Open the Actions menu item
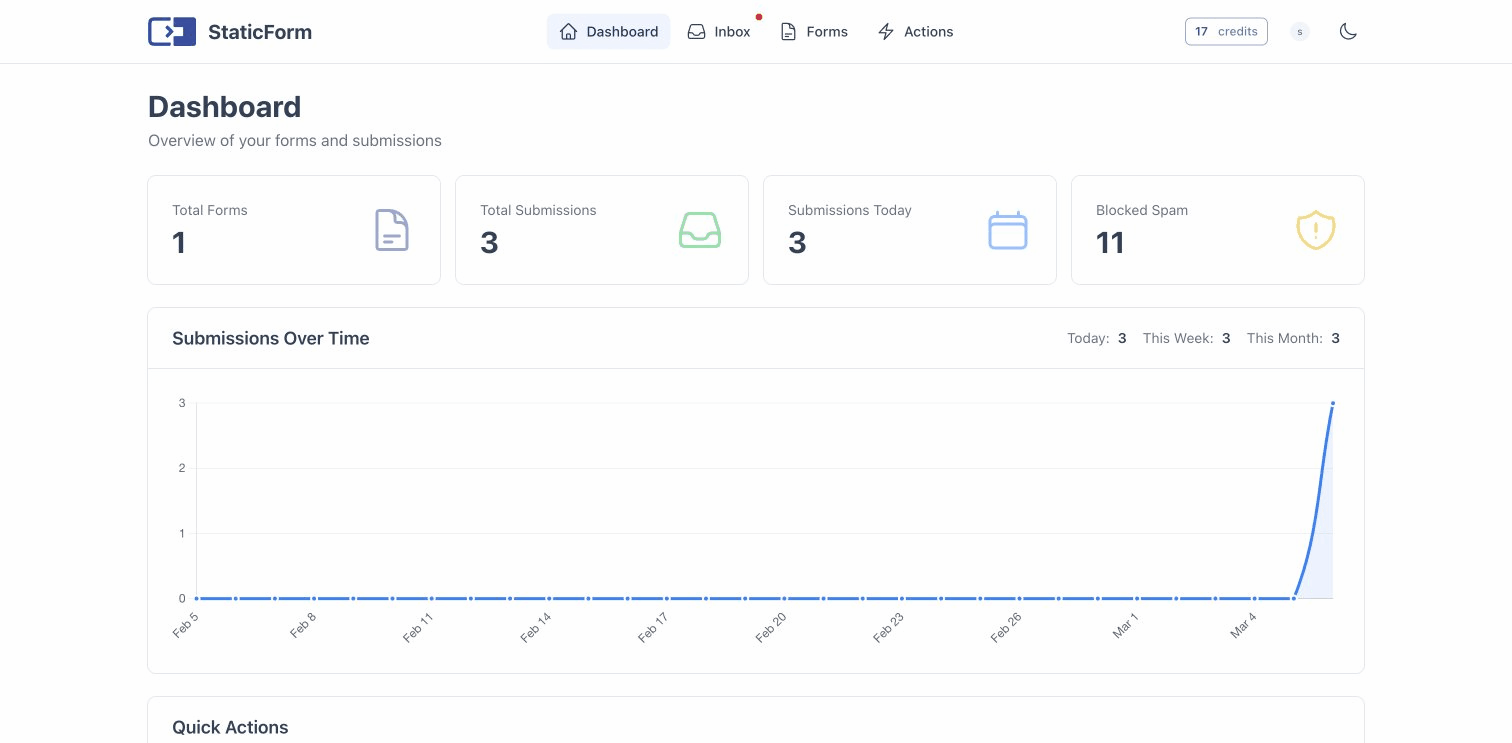Screen dimensions: 1512x743 pyautogui.click(x=928, y=31)
